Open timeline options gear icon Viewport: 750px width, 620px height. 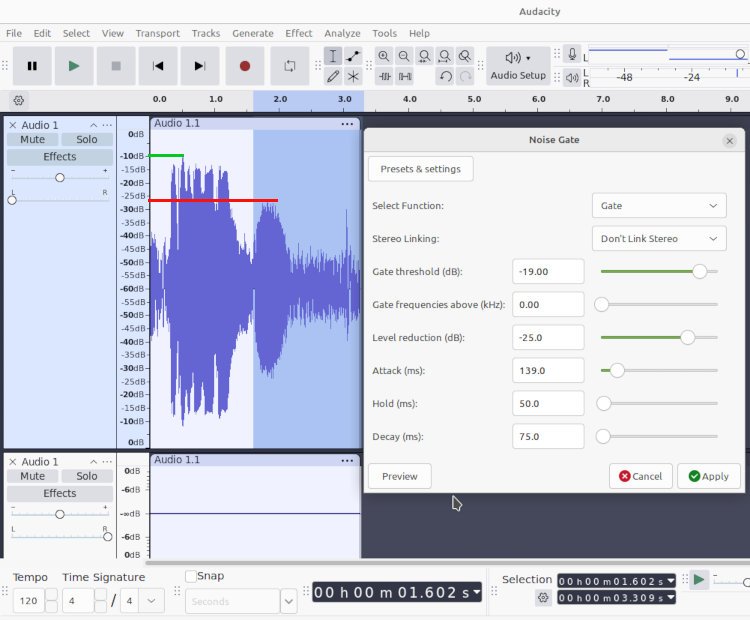(x=19, y=100)
